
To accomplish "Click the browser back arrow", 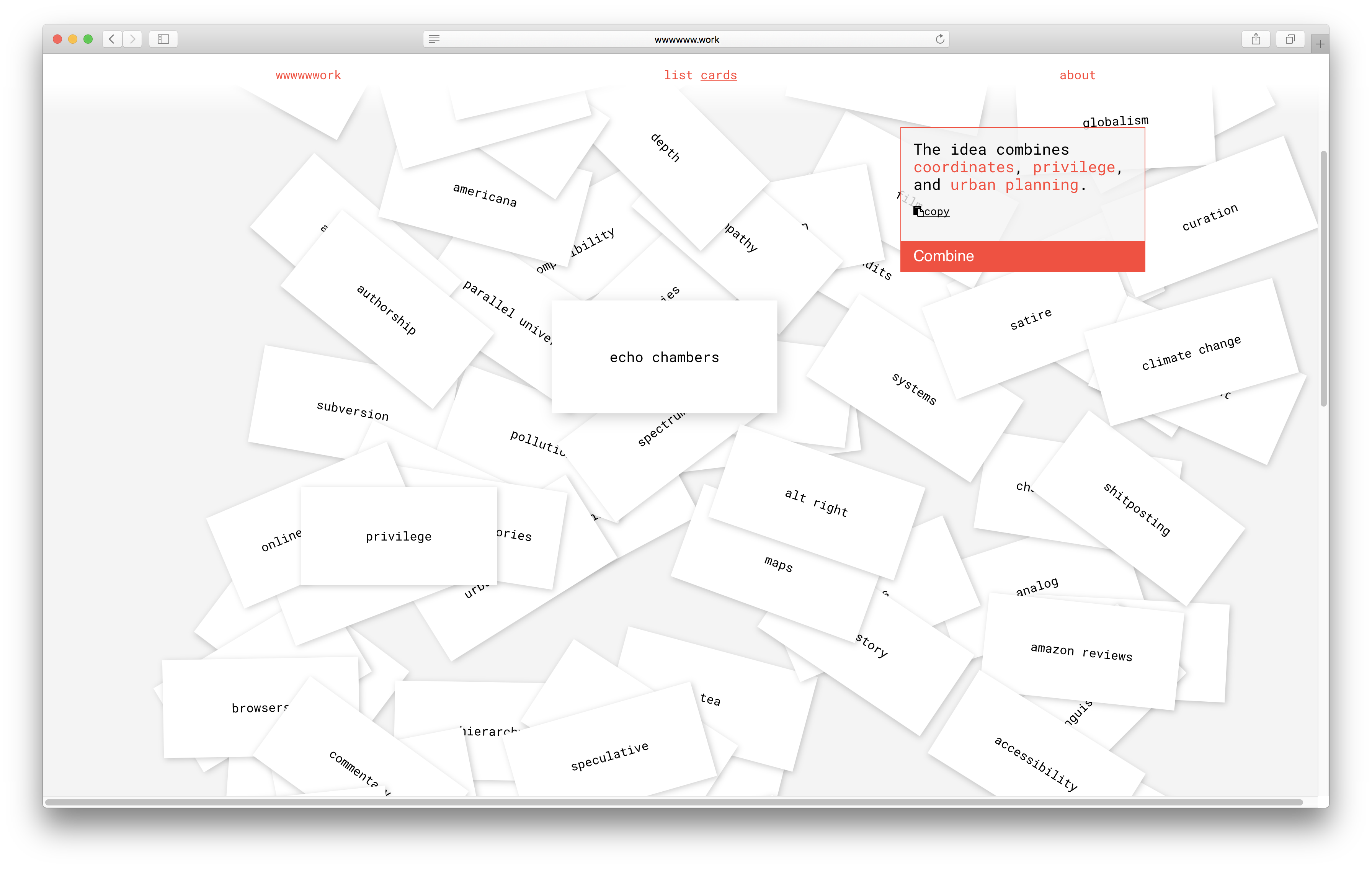I will [x=112, y=39].
